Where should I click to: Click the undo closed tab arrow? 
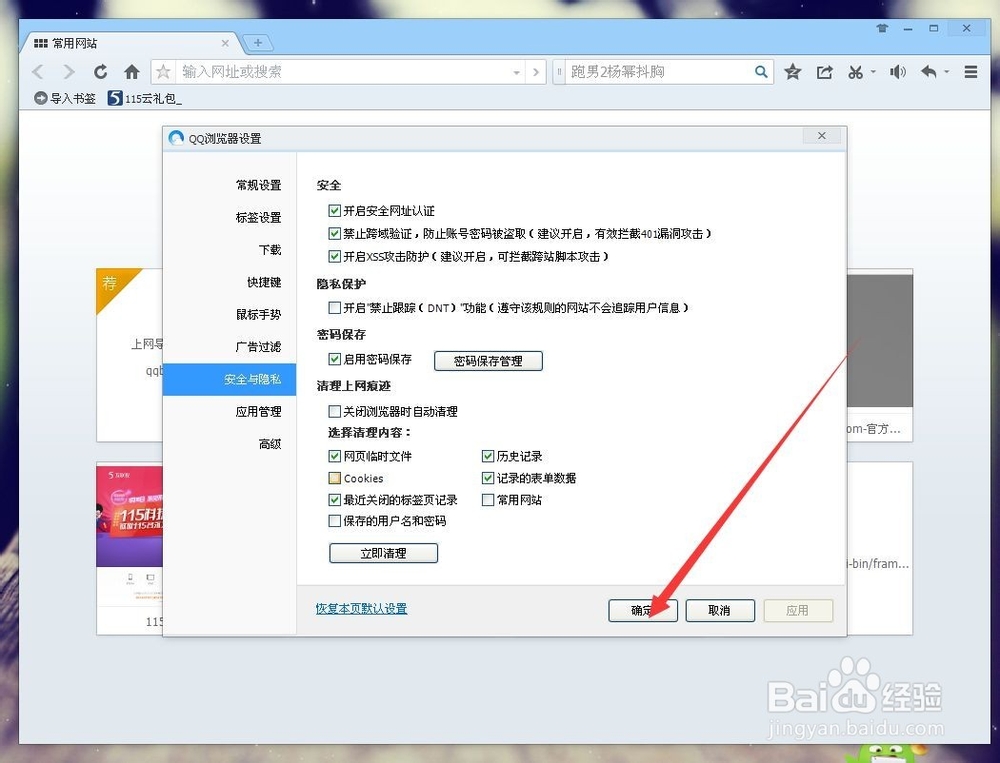pyautogui.click(x=929, y=72)
